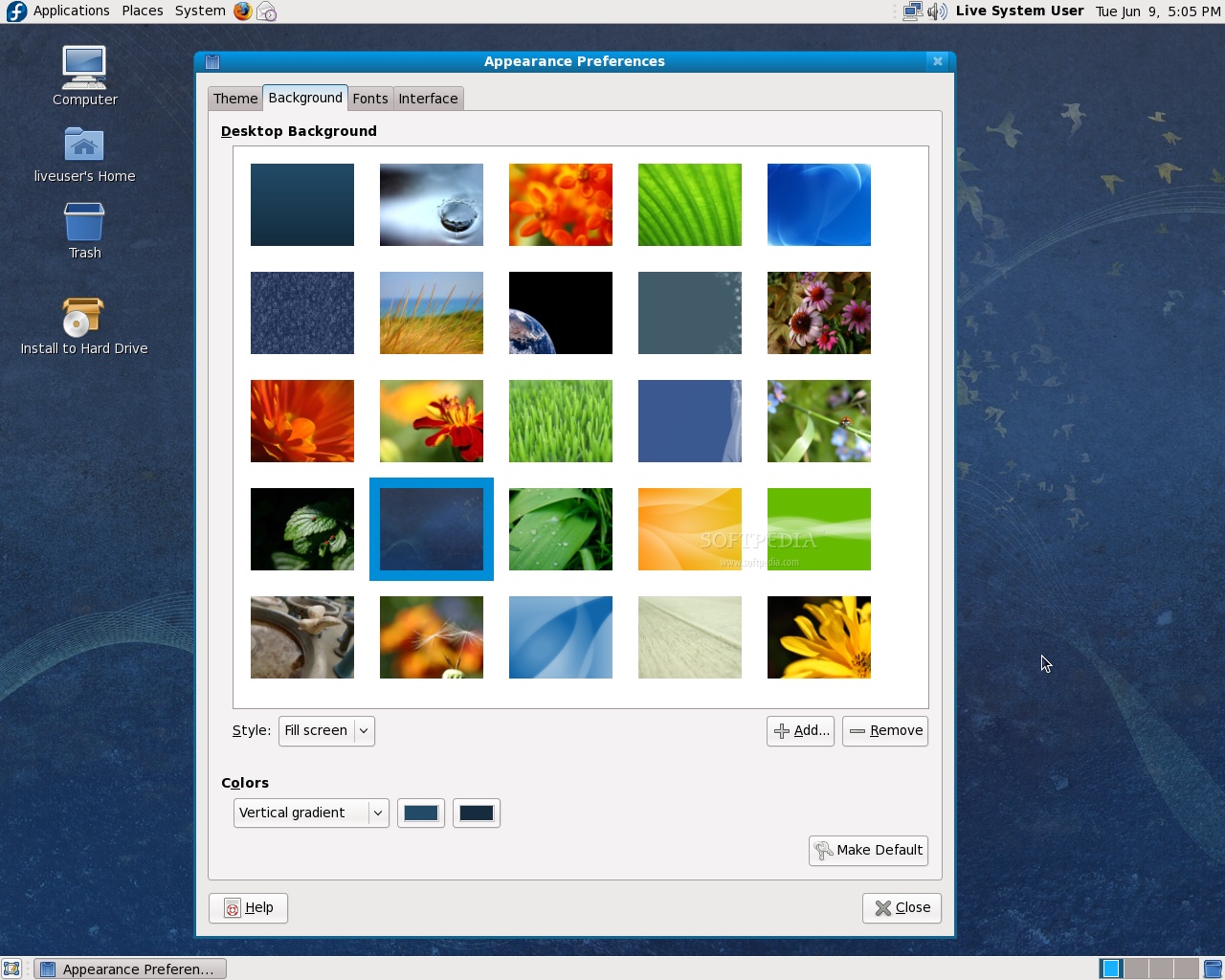Select the rusty metal and shell wallpaper
Viewport: 1225px width, 980px height.
coord(302,637)
